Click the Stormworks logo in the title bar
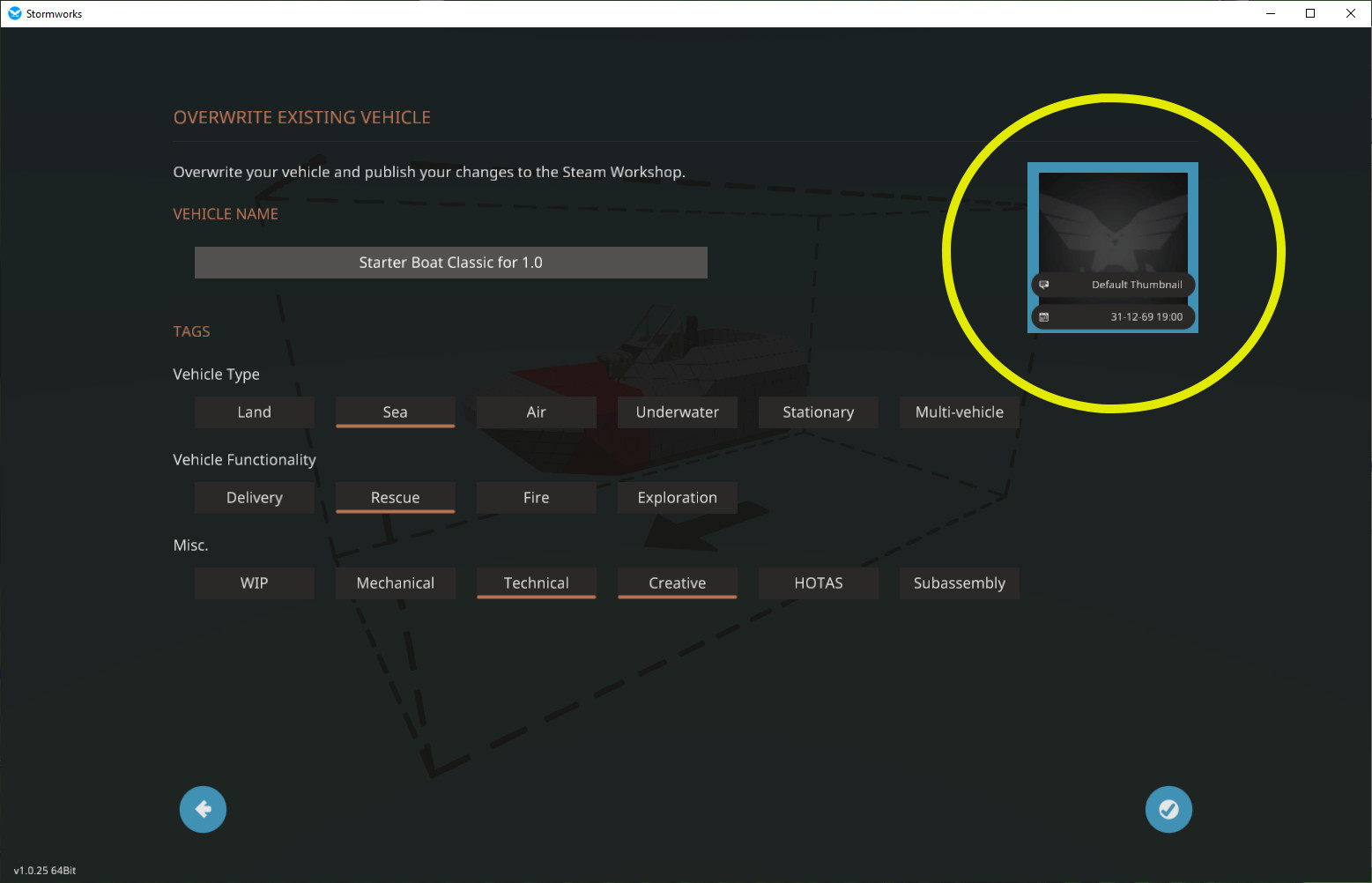1372x883 pixels. click(x=14, y=13)
